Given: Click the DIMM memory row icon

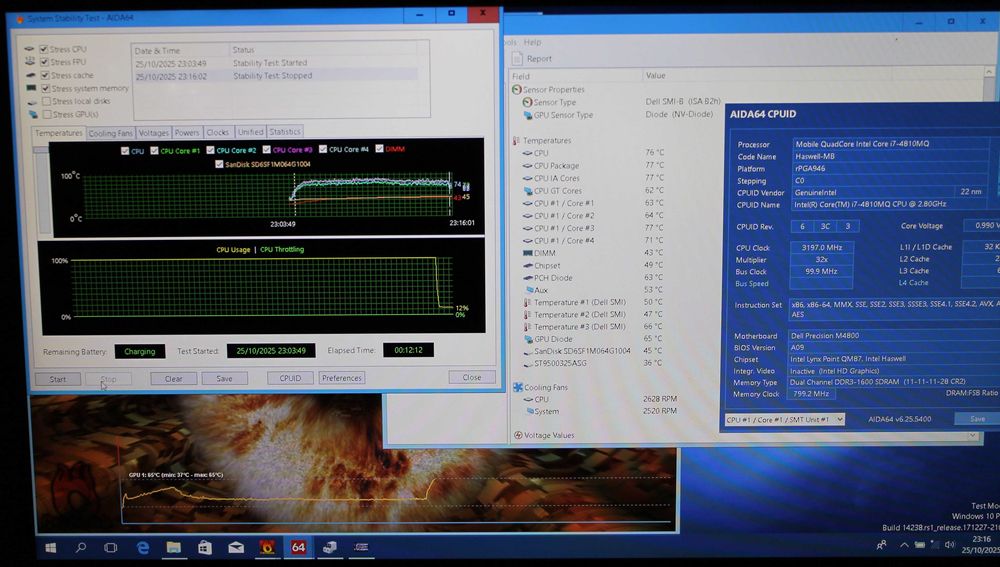Looking at the screenshot, I should point(527,253).
